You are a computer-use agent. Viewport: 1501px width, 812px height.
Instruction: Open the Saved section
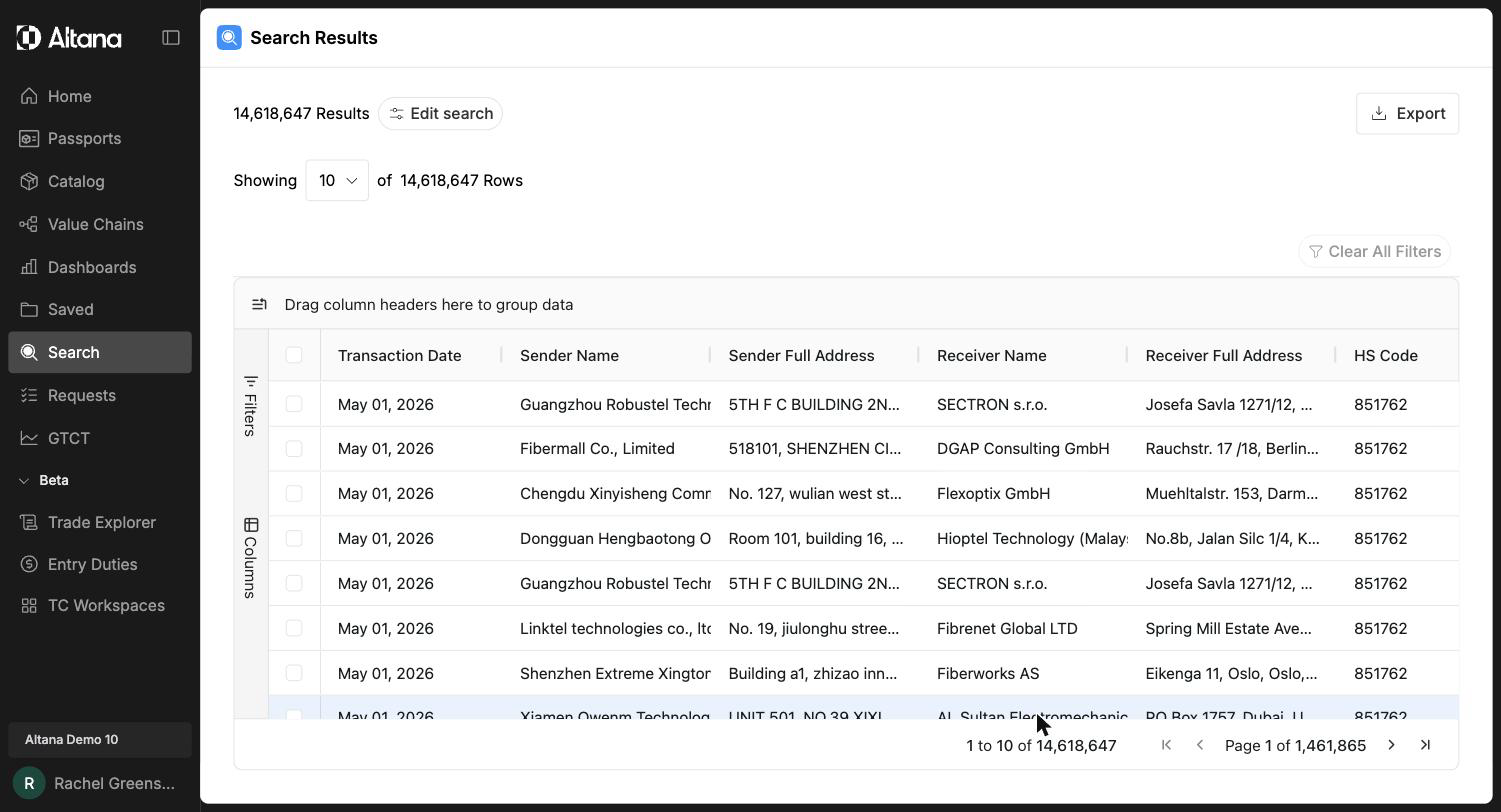[100, 310]
